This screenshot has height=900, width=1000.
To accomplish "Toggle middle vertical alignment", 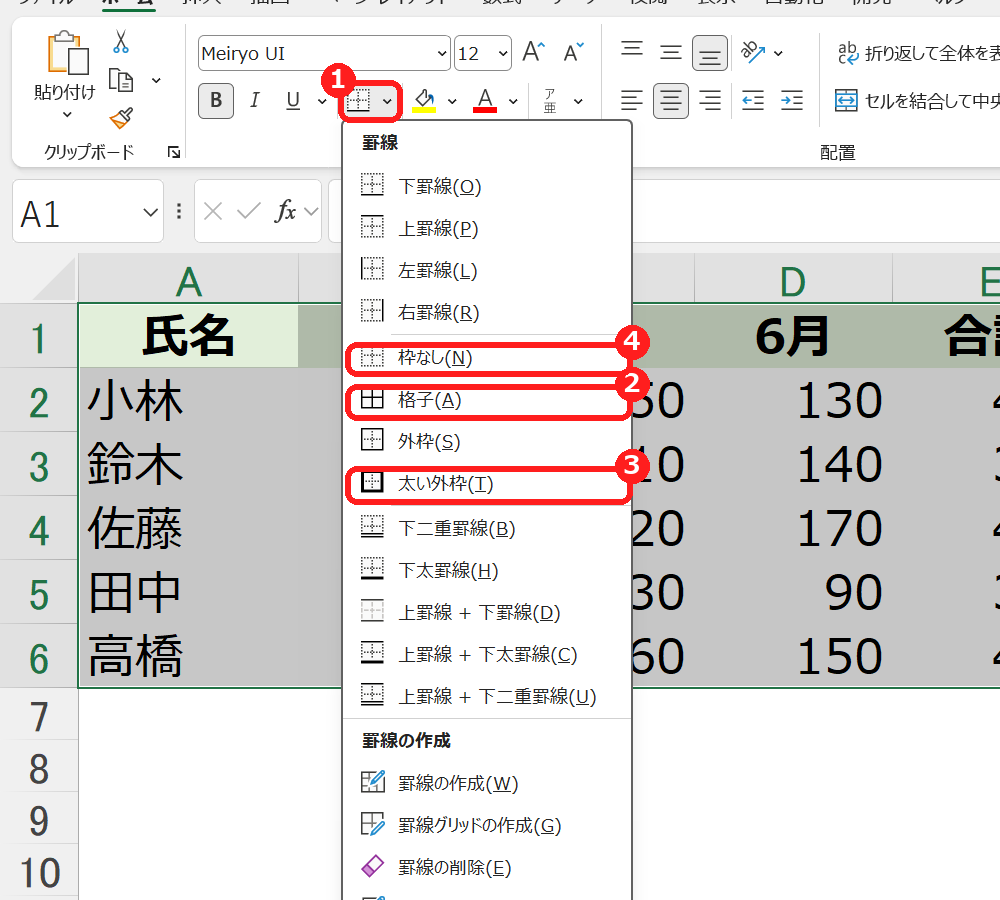I will point(671,52).
